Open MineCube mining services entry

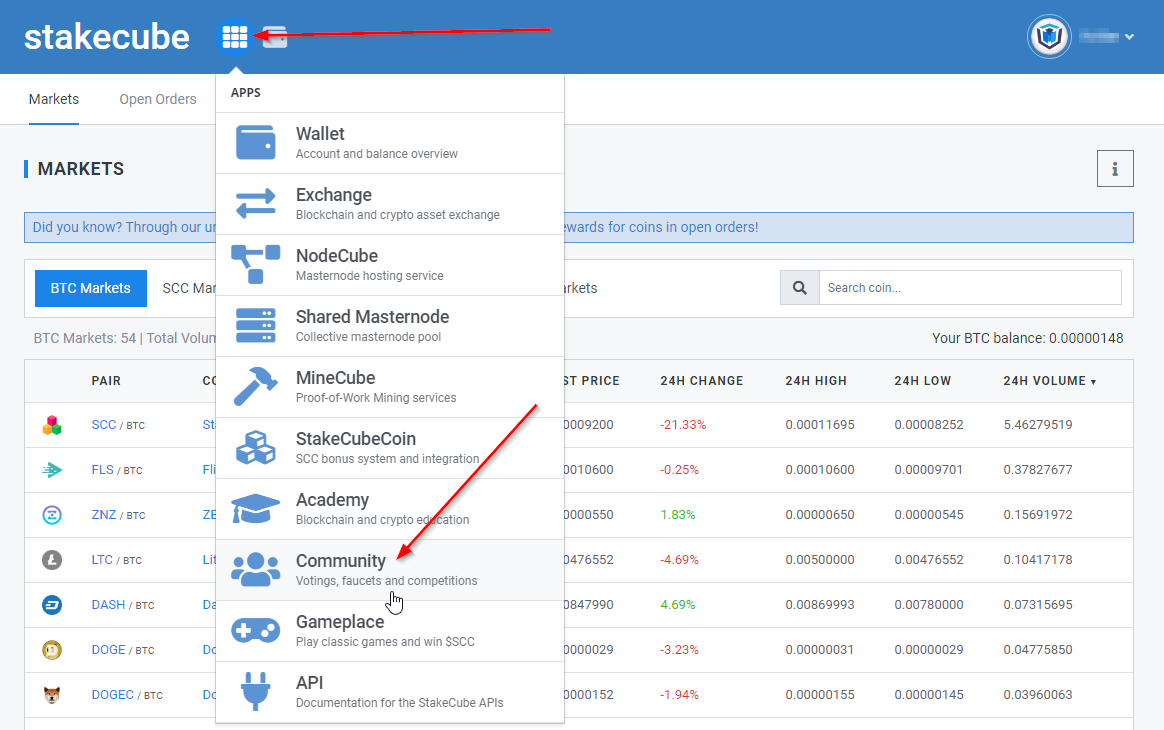click(390, 387)
